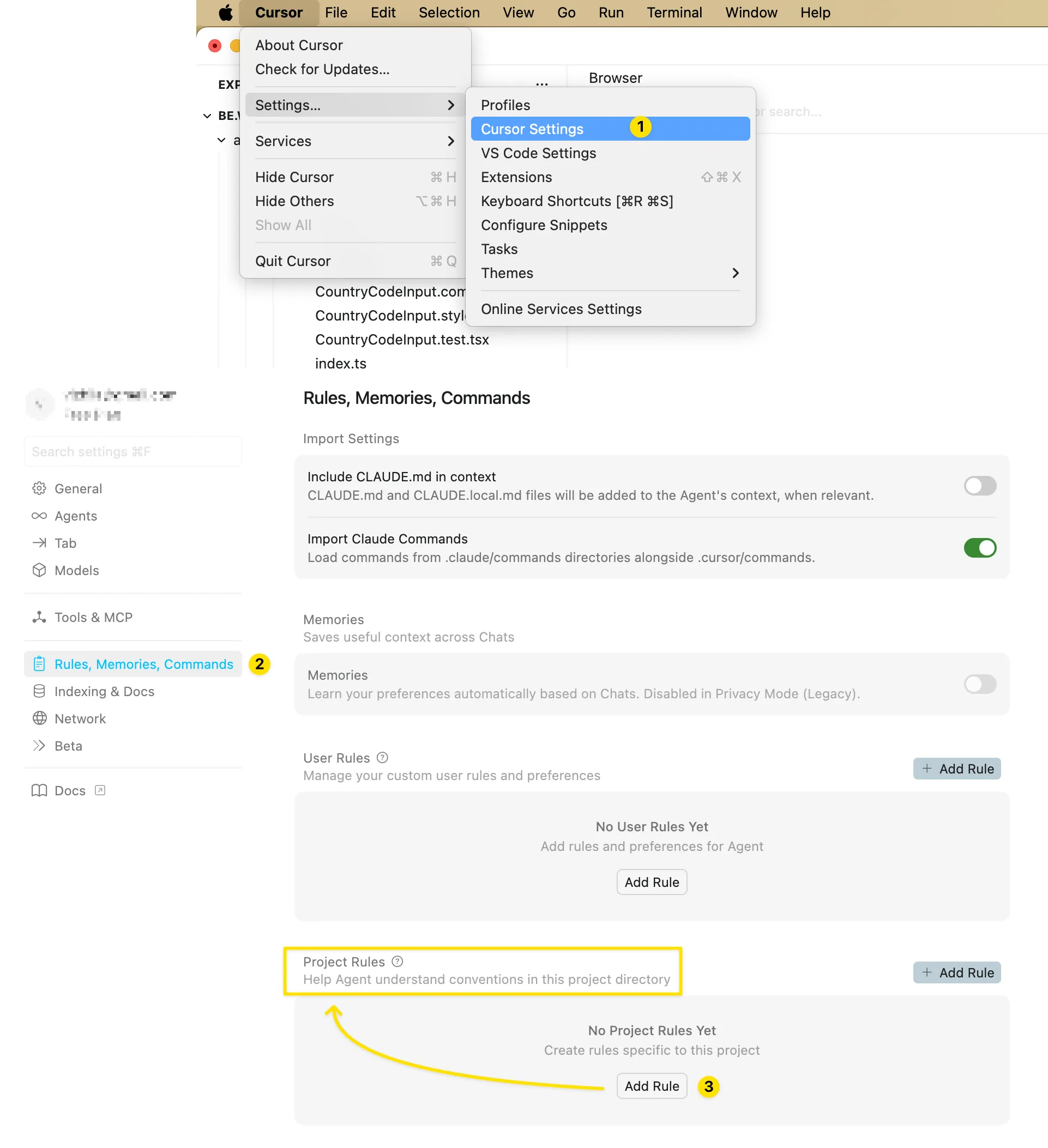Click Add Rule under No User Rules Yet
The width and height of the screenshot is (1048, 1148).
[652, 881]
